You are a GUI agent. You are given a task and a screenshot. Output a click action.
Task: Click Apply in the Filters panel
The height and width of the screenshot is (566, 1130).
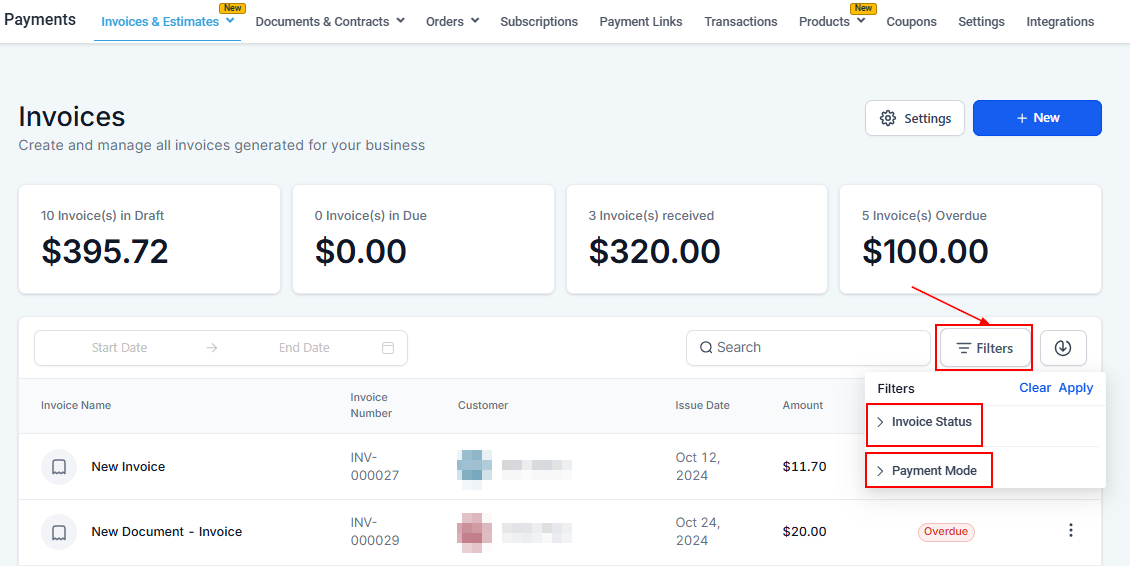click(x=1076, y=388)
